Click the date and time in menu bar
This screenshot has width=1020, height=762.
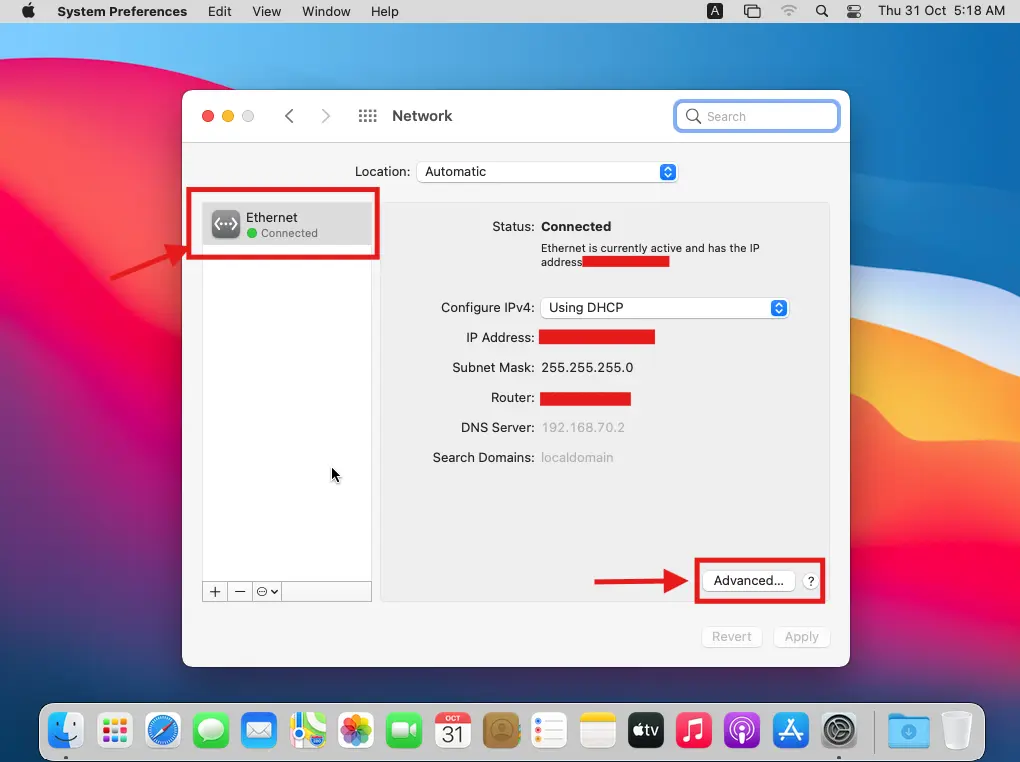pyautogui.click(x=941, y=11)
